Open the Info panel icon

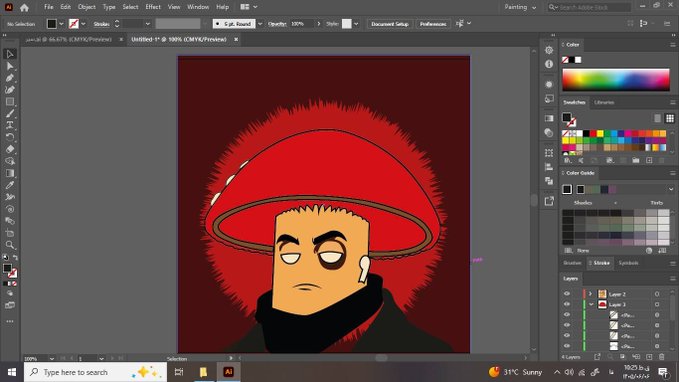coord(549,64)
